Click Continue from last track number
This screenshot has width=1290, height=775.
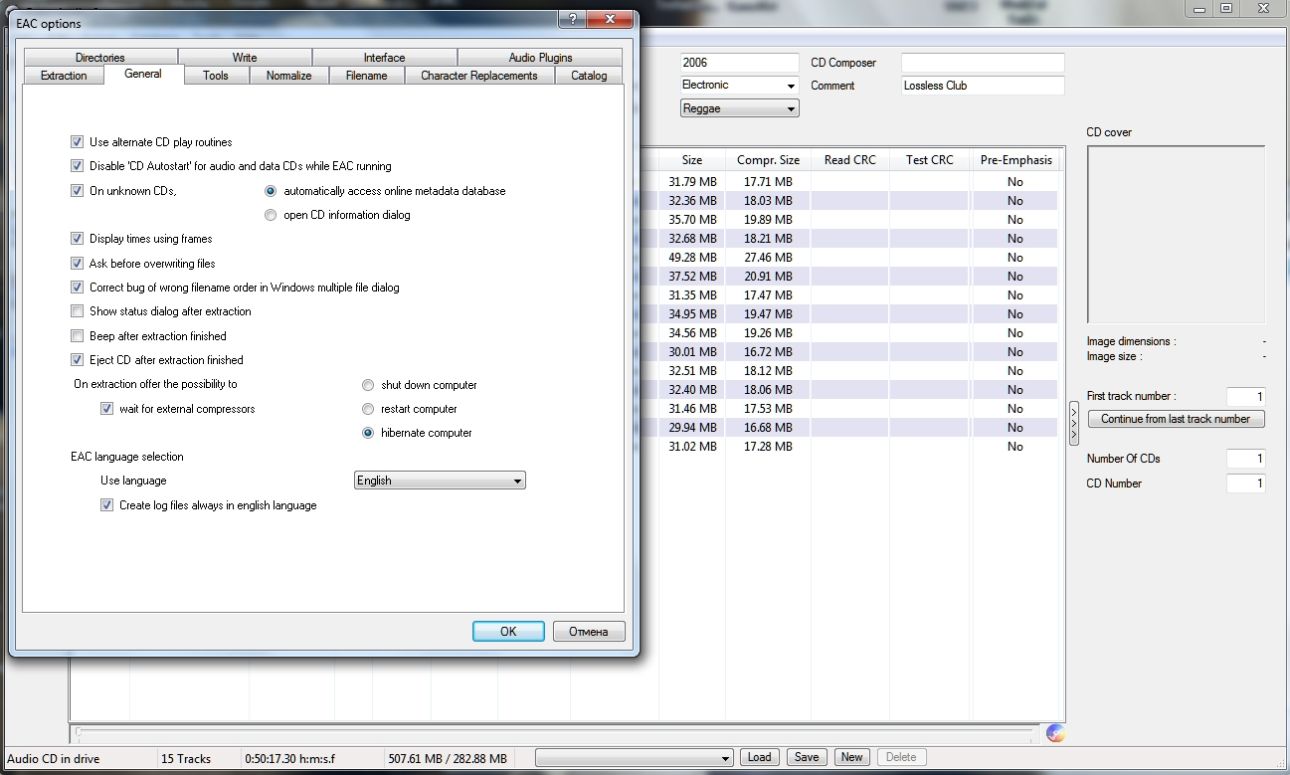pyautogui.click(x=1176, y=419)
